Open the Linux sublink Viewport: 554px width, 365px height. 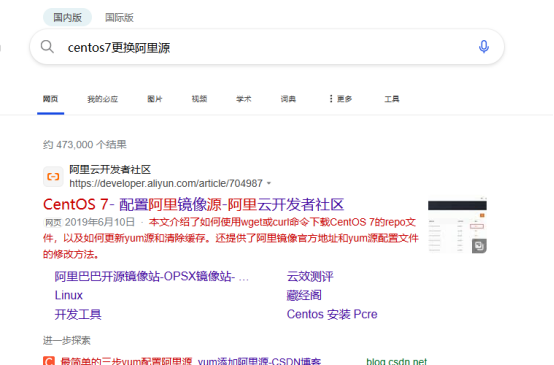tap(69, 295)
